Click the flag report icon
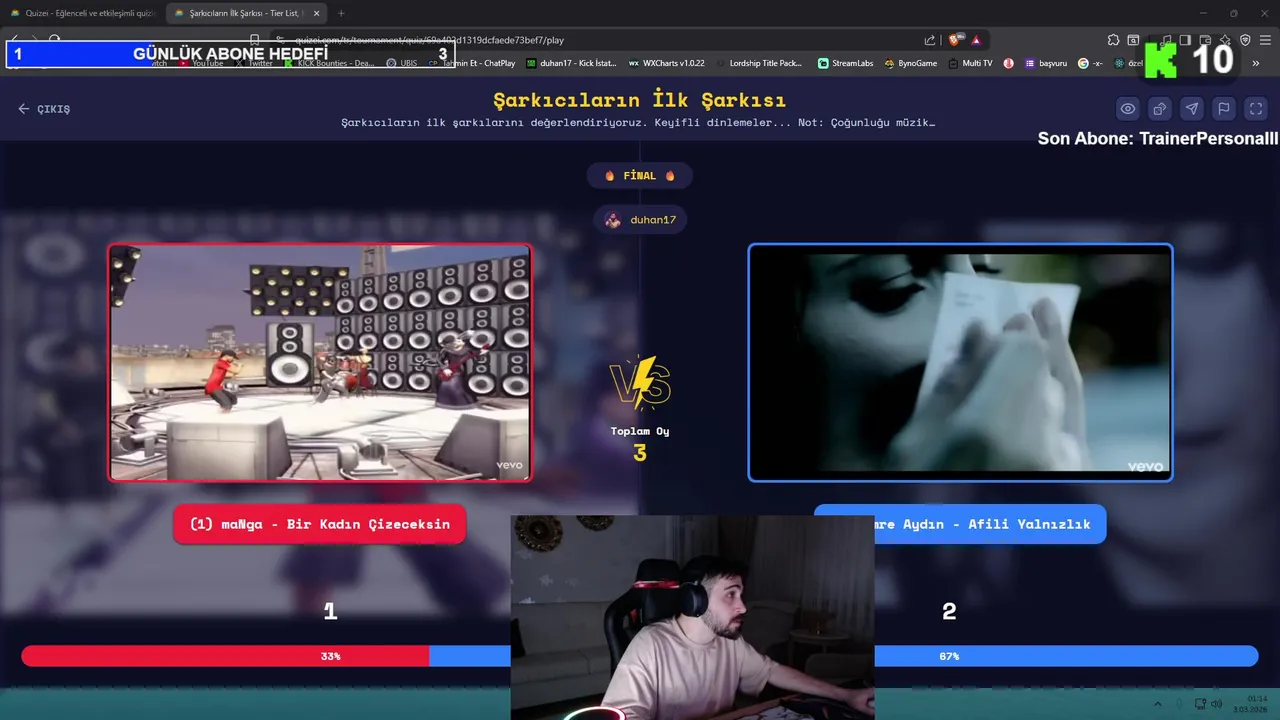The width and height of the screenshot is (1280, 720). click(1224, 109)
